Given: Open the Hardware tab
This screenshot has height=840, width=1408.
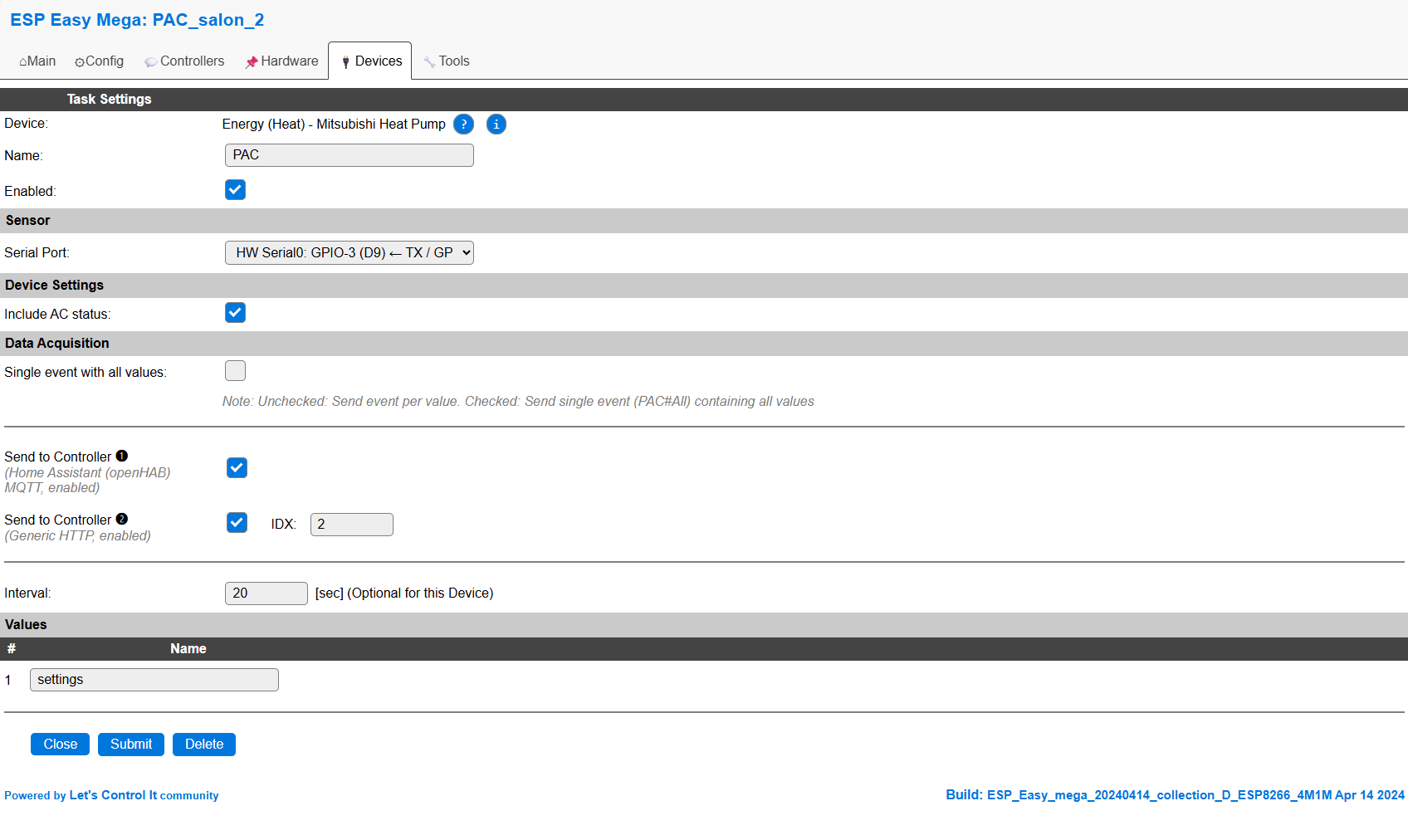Looking at the screenshot, I should [x=281, y=61].
